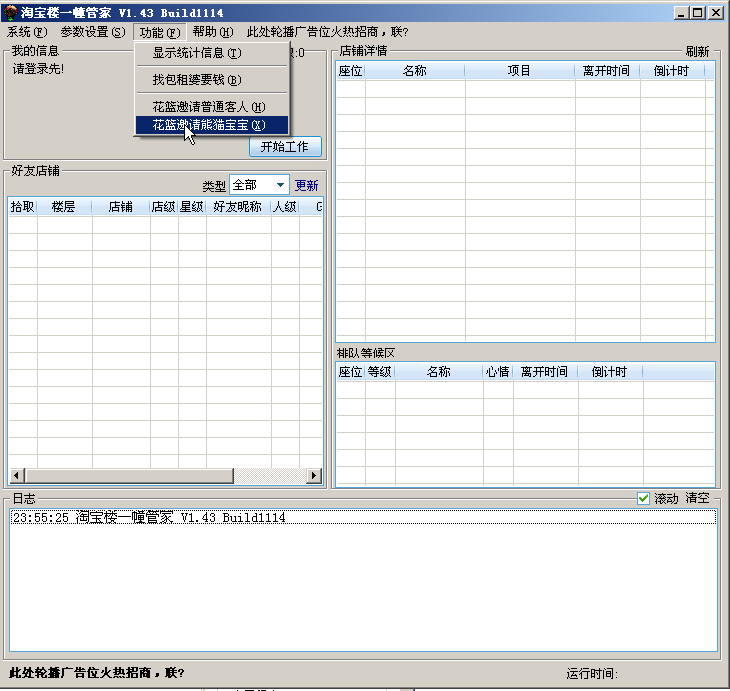Select 显示统计信息(T) menu entry

[212, 53]
